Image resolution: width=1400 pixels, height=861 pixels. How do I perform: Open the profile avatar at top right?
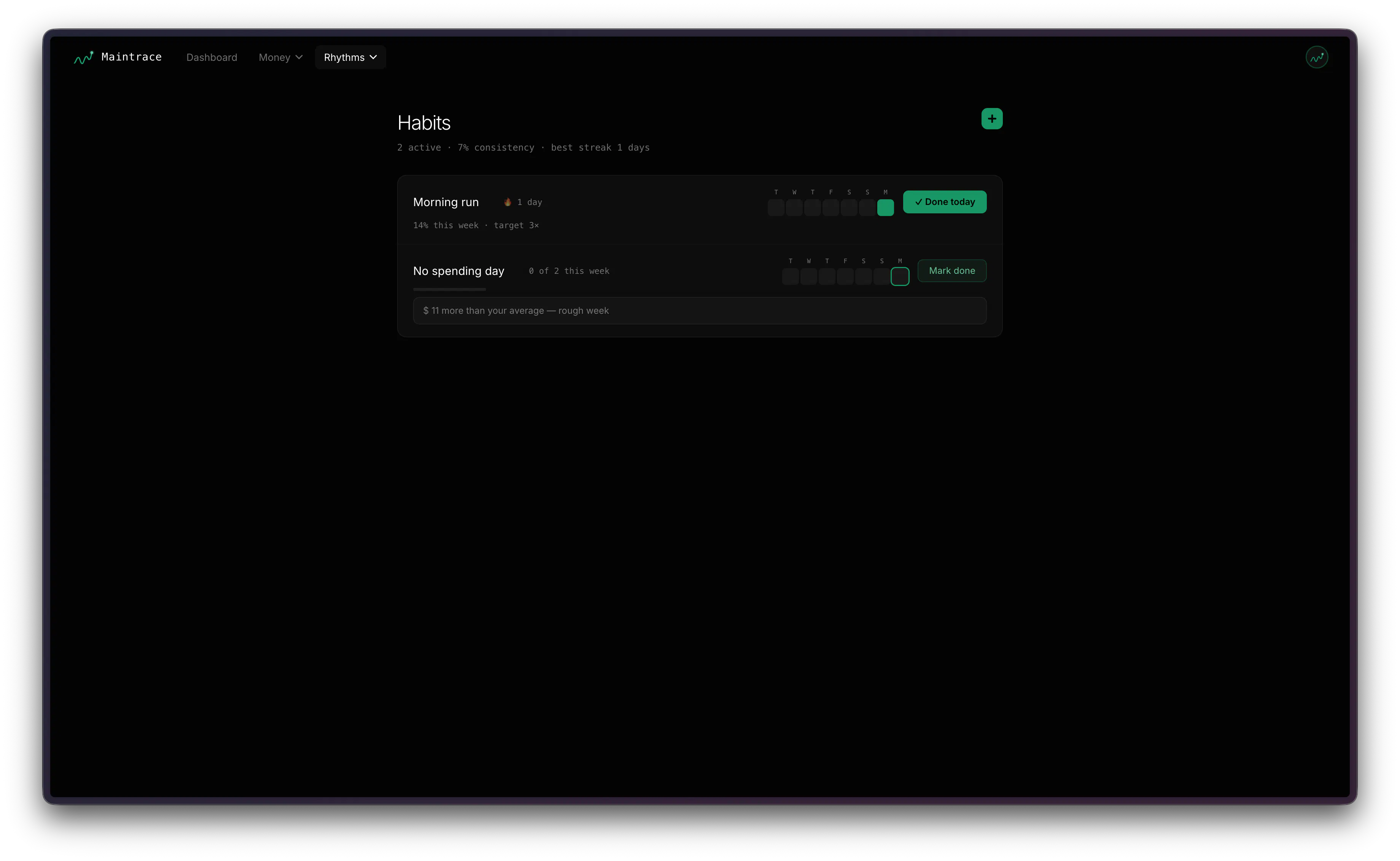coord(1316,57)
